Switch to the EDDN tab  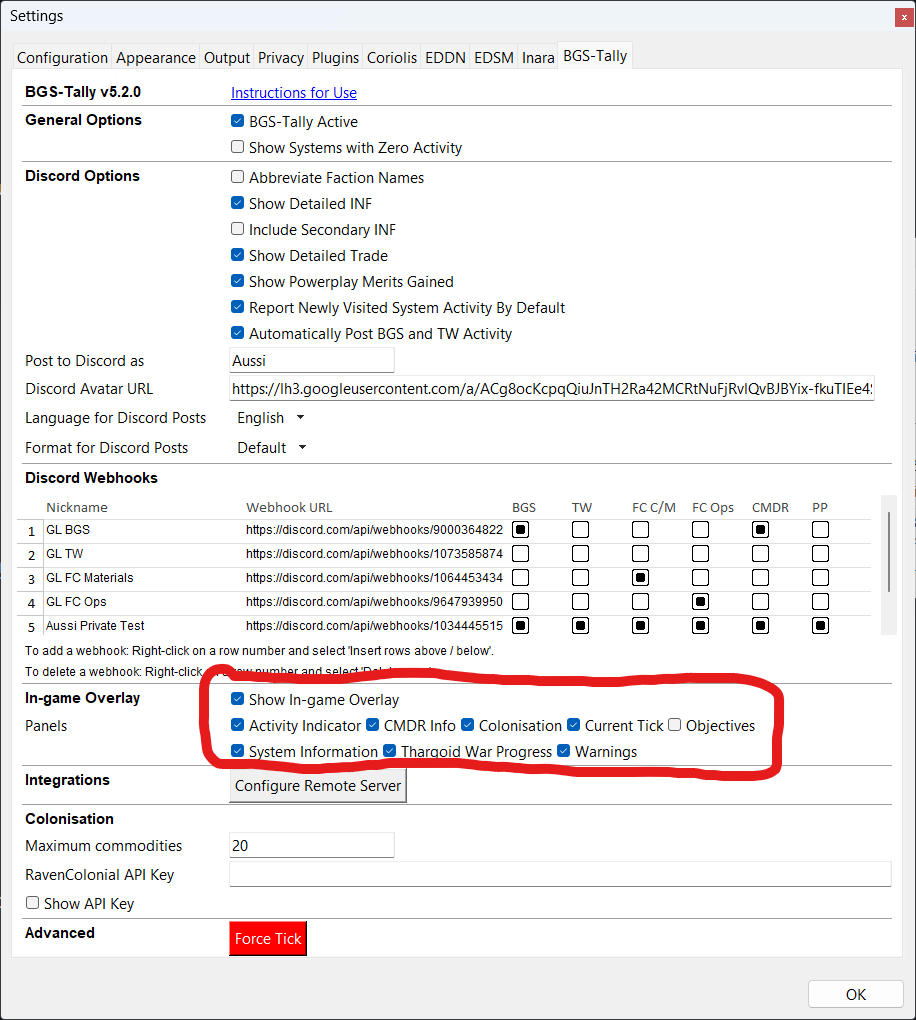pyautogui.click(x=445, y=58)
